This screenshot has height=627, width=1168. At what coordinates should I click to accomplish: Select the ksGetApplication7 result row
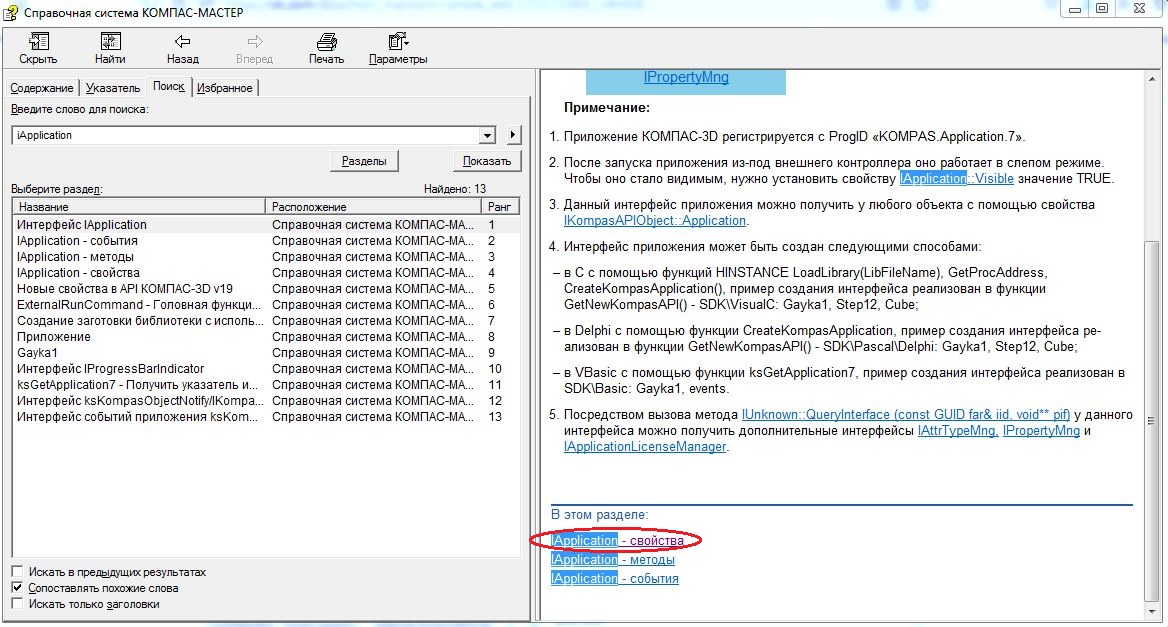[x=266, y=385]
